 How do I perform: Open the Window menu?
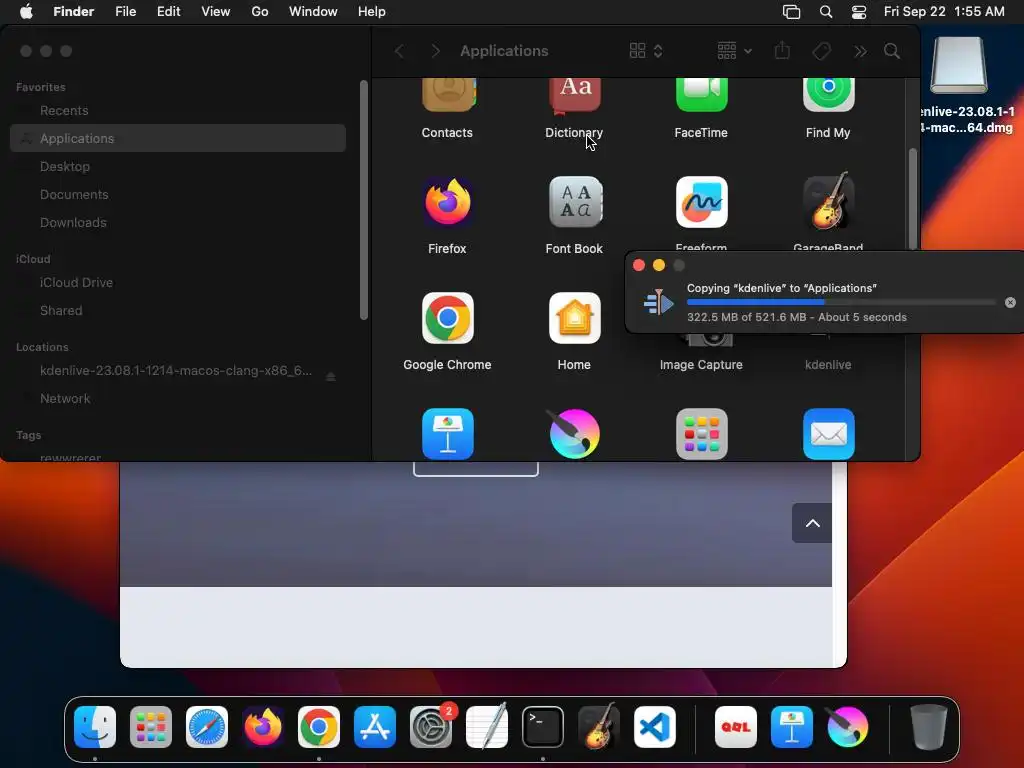(313, 12)
